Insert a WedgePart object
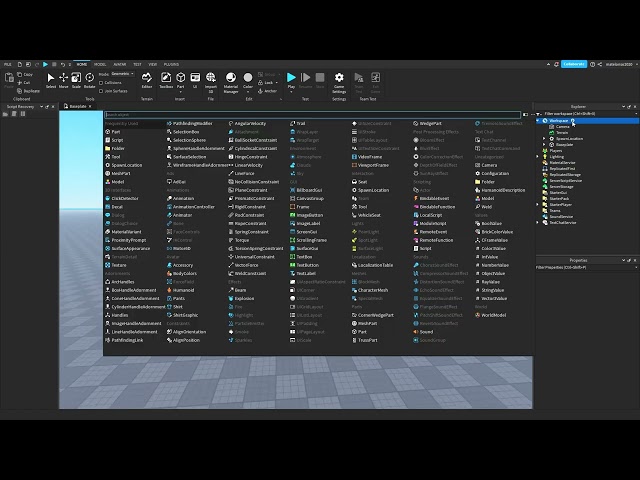640x480 pixels. click(x=427, y=123)
